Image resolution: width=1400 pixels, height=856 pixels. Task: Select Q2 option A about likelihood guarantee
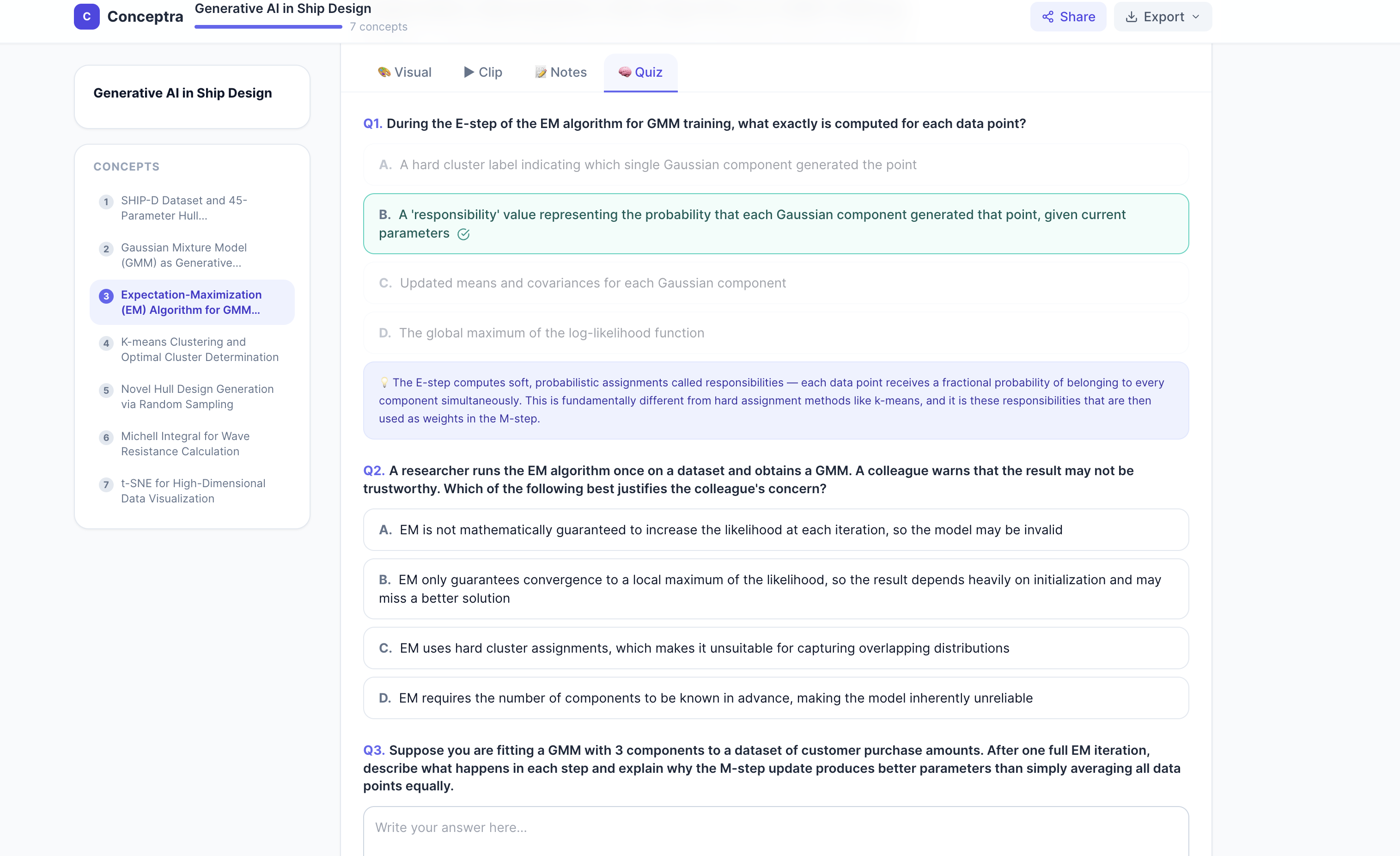coord(775,530)
